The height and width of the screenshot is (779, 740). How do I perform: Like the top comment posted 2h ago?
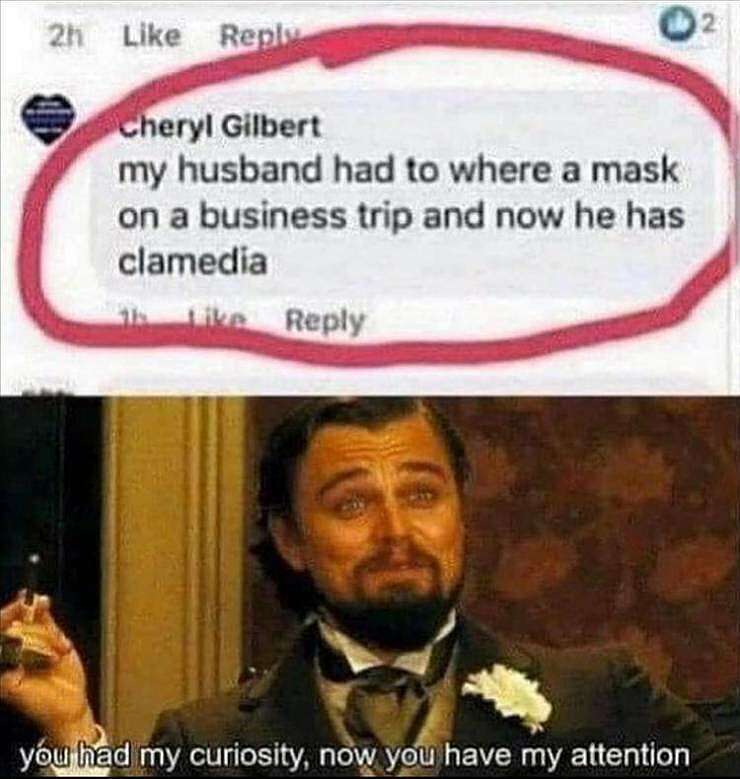(152, 37)
